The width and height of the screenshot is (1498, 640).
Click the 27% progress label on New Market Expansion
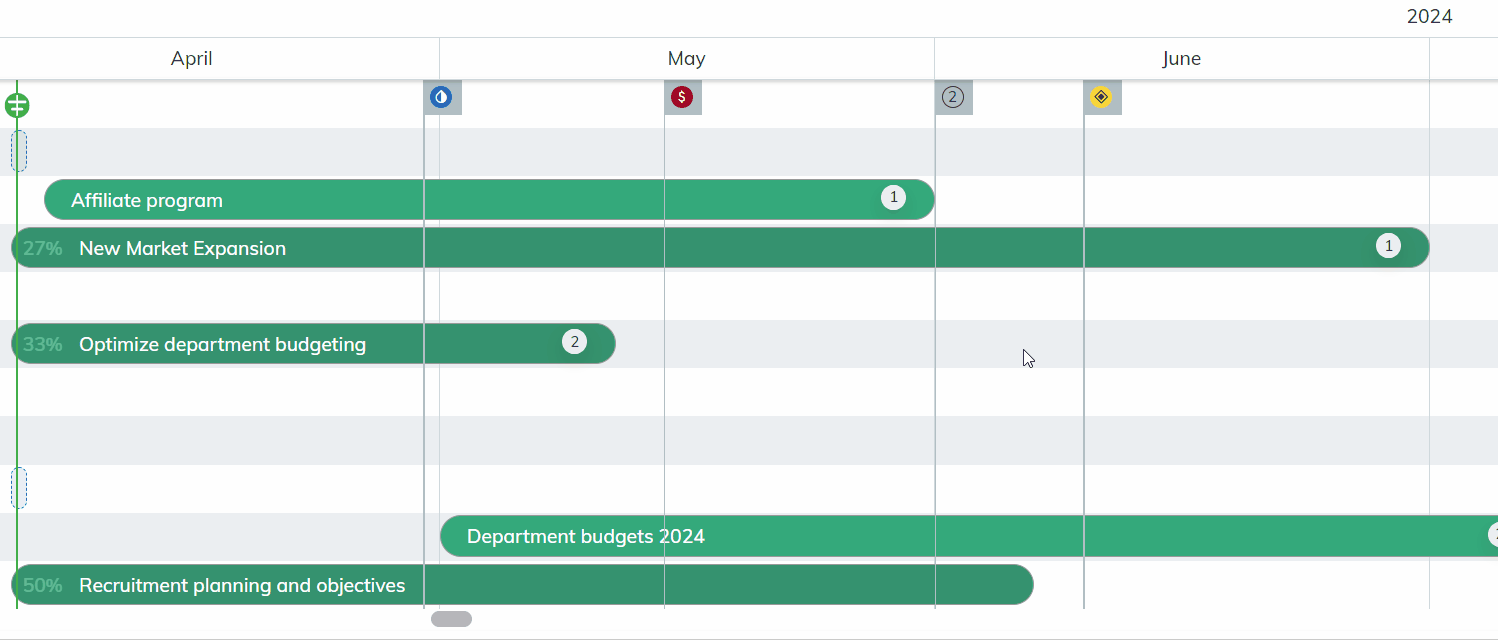(41, 249)
